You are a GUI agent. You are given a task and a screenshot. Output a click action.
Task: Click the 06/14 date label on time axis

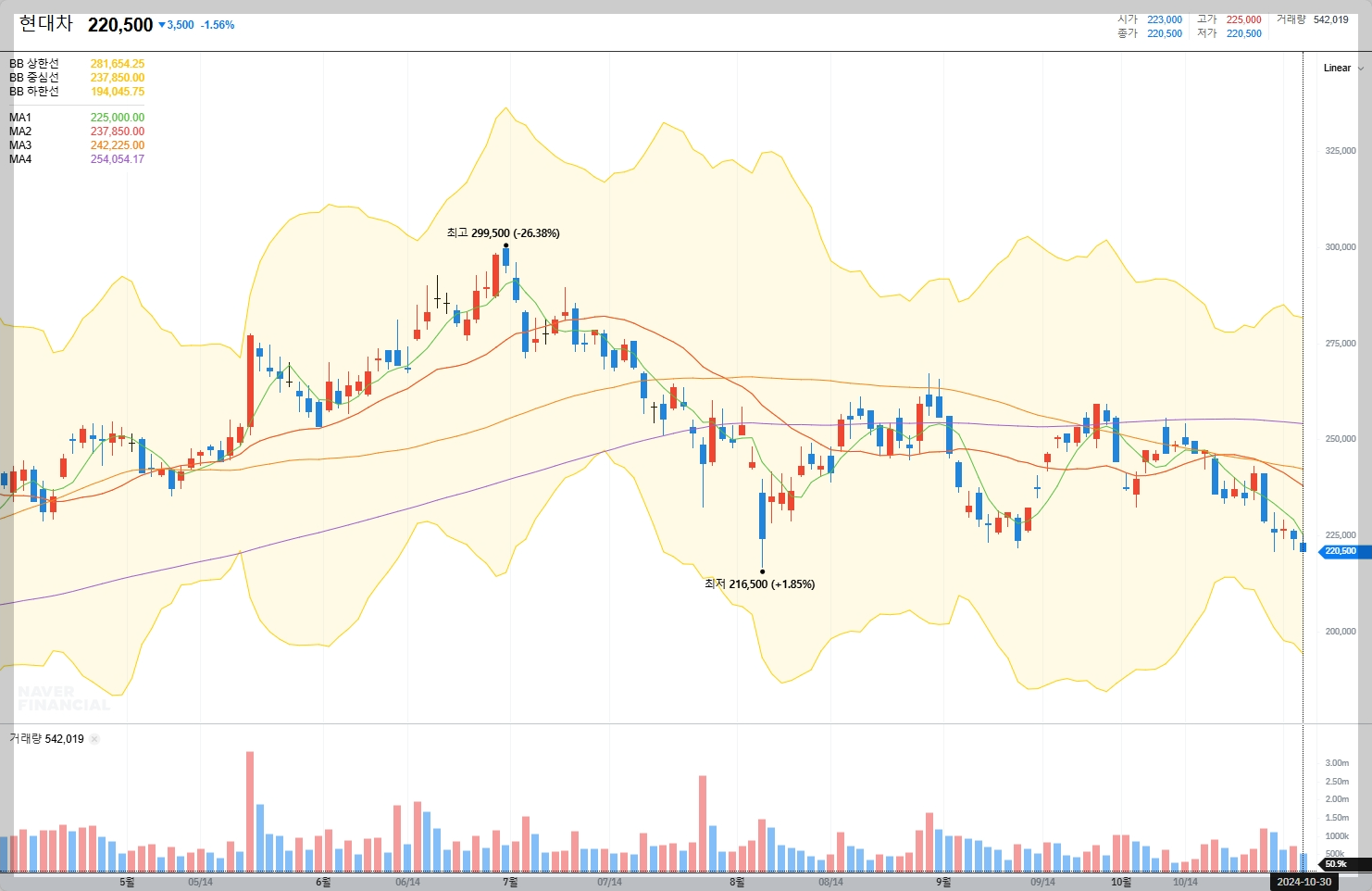[407, 882]
